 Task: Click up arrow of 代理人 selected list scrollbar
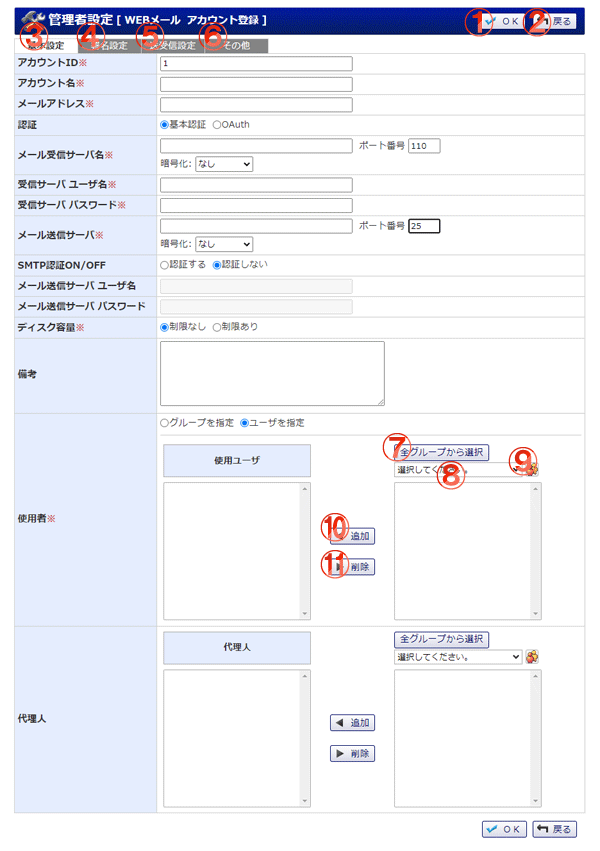point(305,676)
